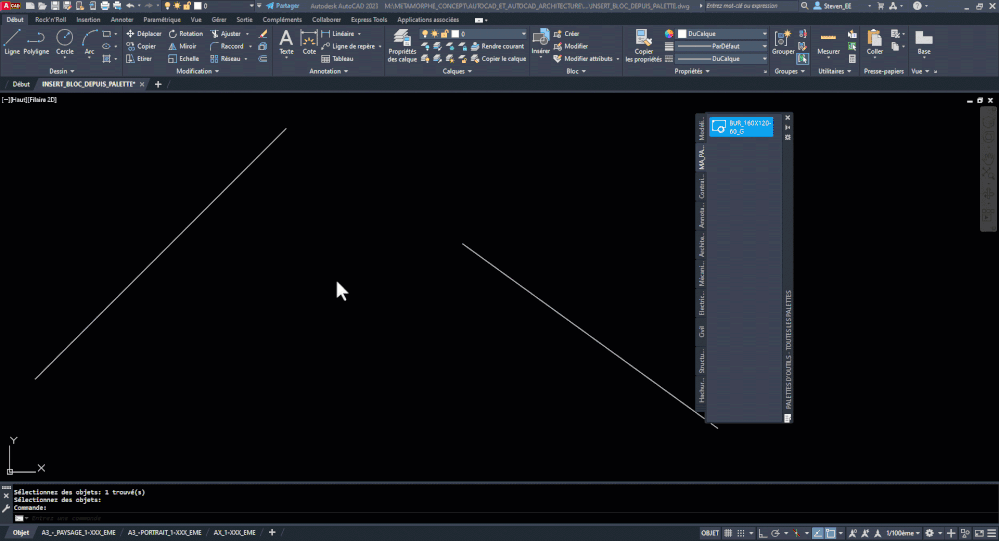Open the 1/100ème annotation scale dropdown
The height and width of the screenshot is (541, 999).
tap(903, 533)
